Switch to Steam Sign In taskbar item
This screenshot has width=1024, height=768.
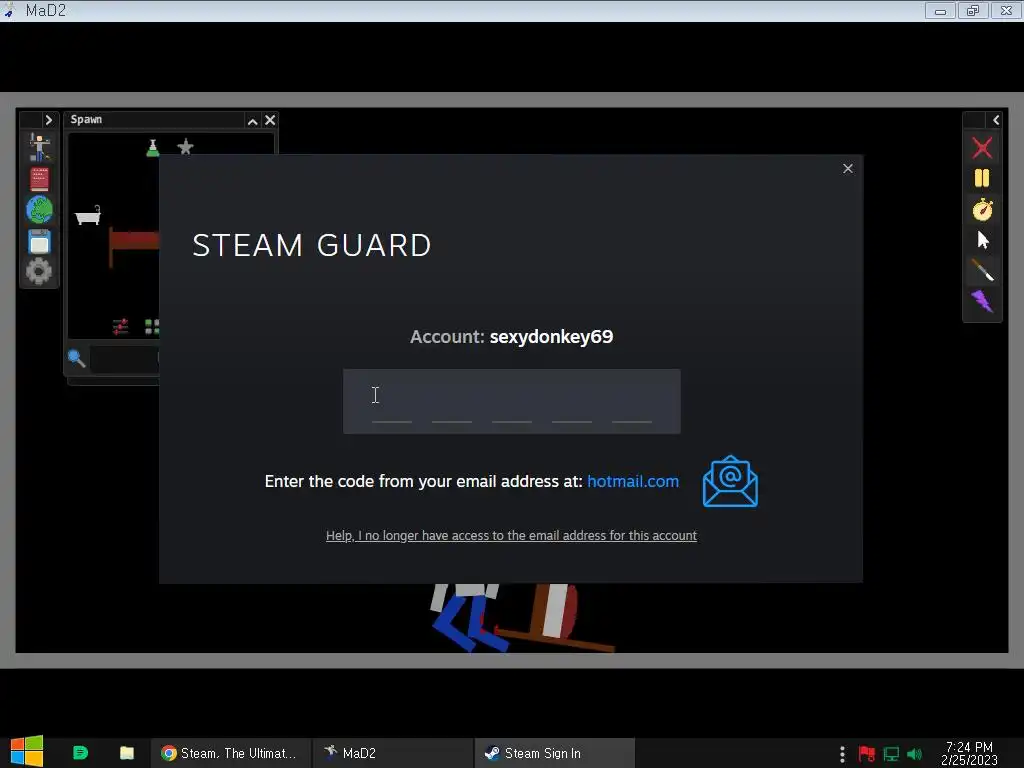pyautogui.click(x=554, y=753)
